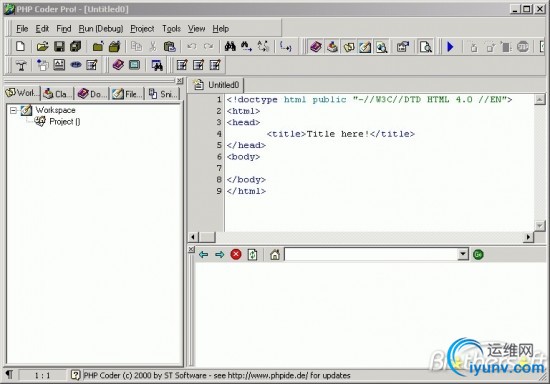Click the binoculars over monitor icon

tap(157, 65)
